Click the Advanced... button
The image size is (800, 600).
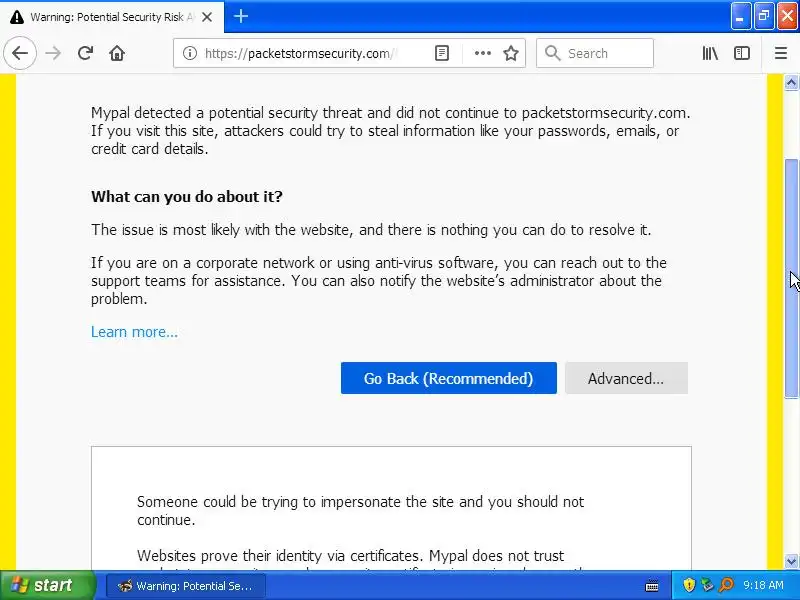coord(626,378)
